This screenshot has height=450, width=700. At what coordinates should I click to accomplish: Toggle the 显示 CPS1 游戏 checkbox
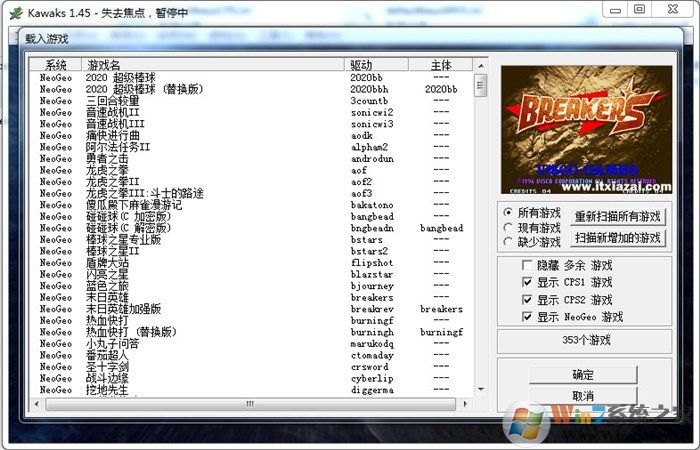pos(527,282)
